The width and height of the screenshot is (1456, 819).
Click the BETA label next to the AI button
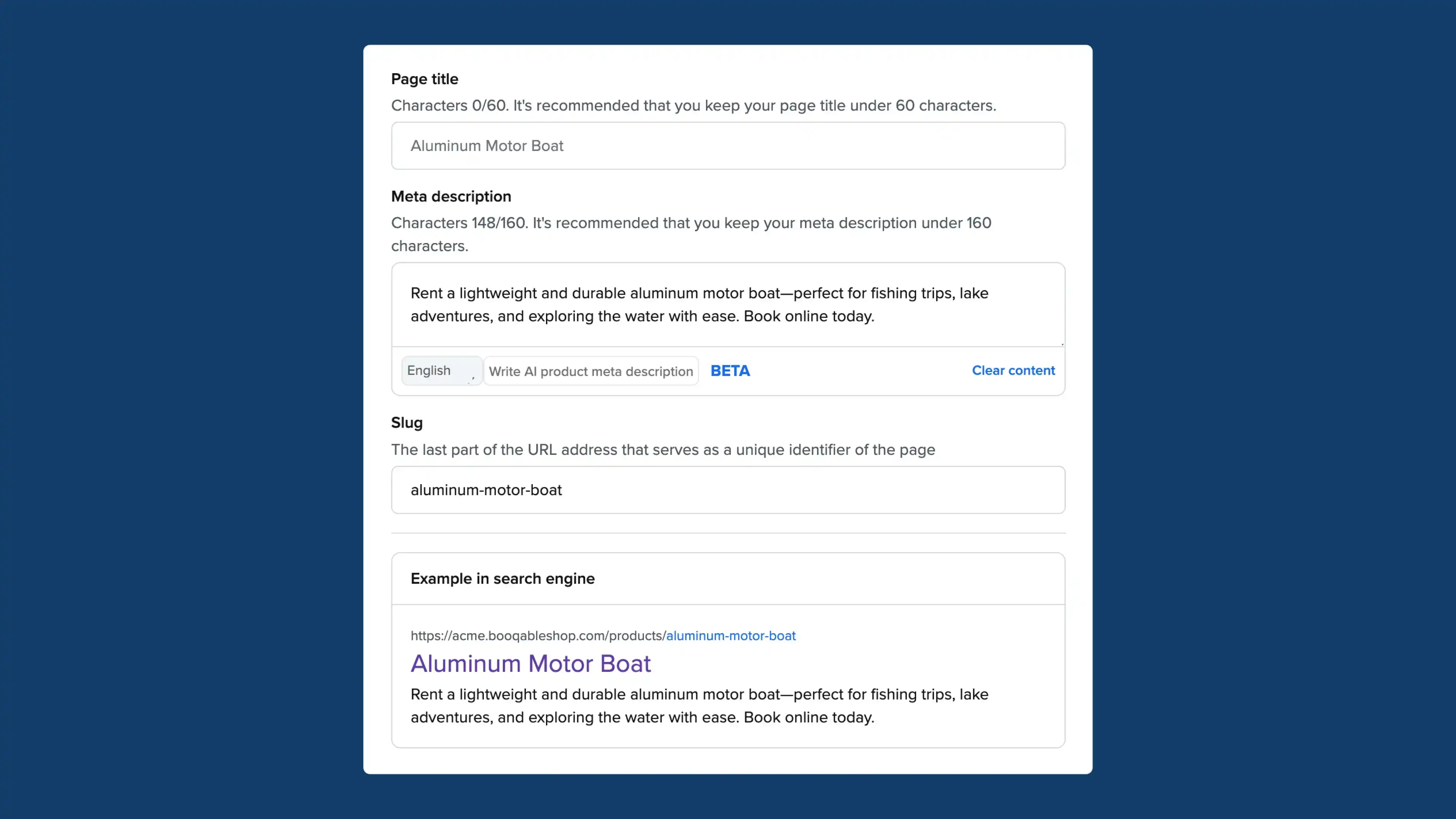(730, 371)
